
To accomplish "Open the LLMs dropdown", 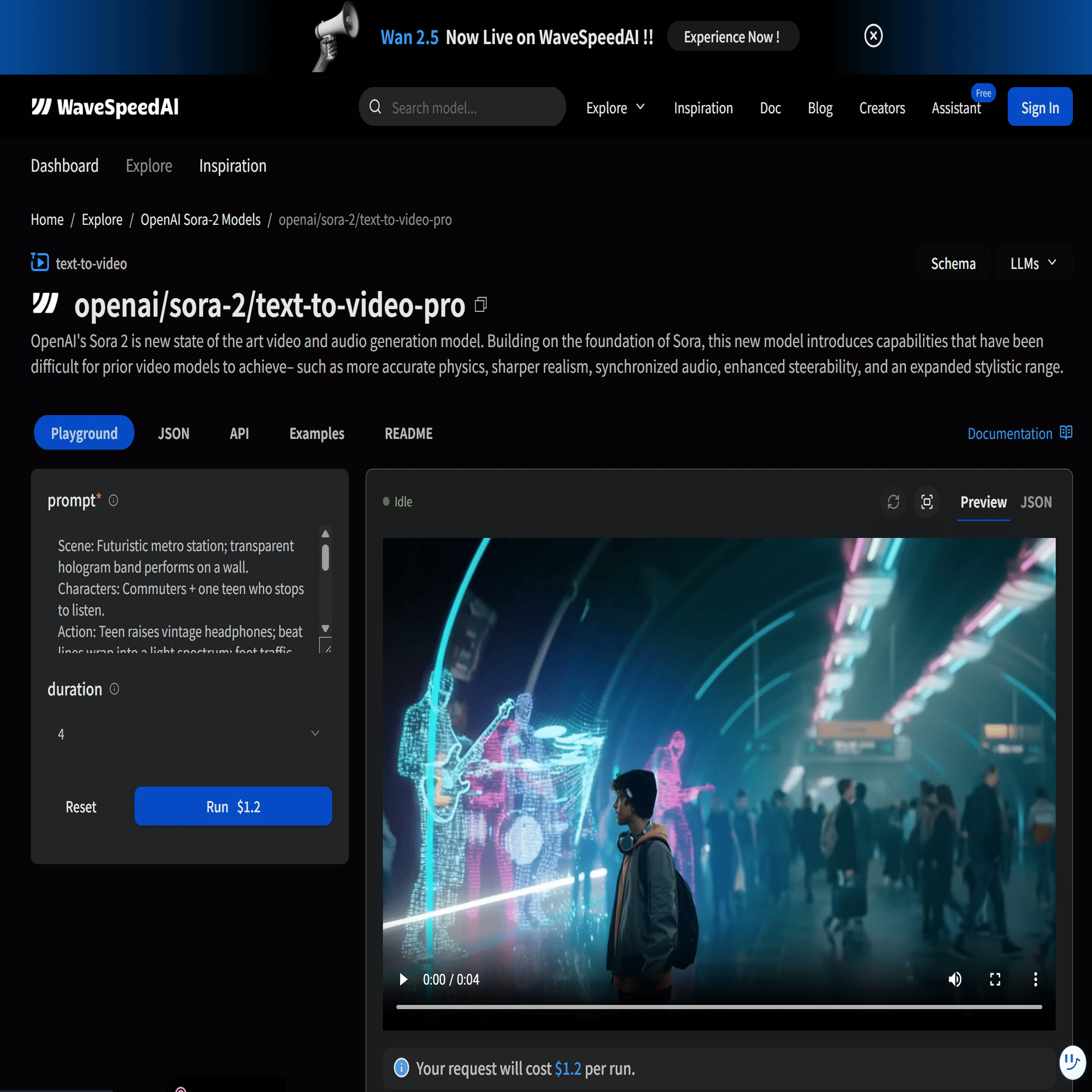I will tap(1034, 263).
